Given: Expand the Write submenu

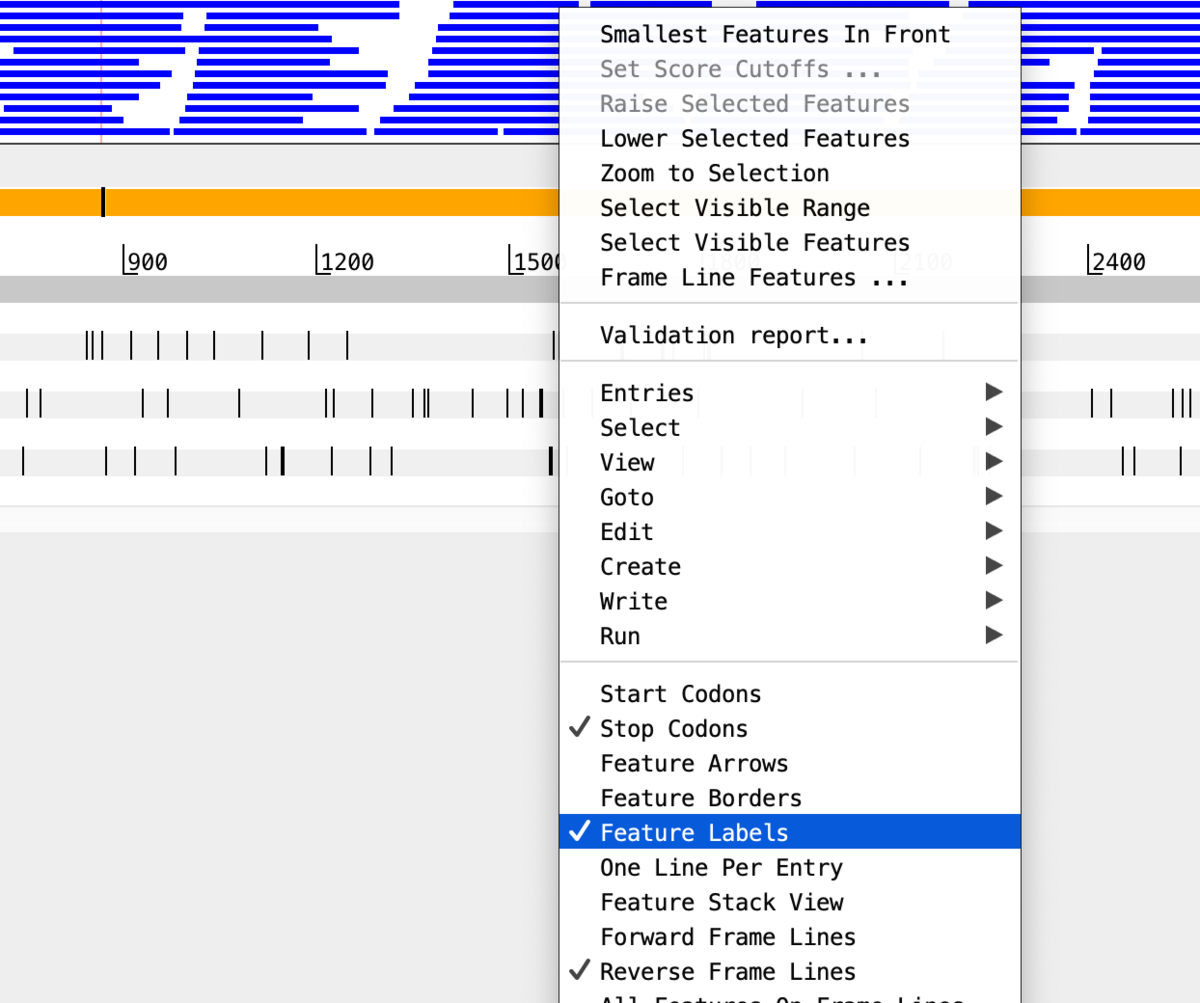Looking at the screenshot, I should pos(790,601).
